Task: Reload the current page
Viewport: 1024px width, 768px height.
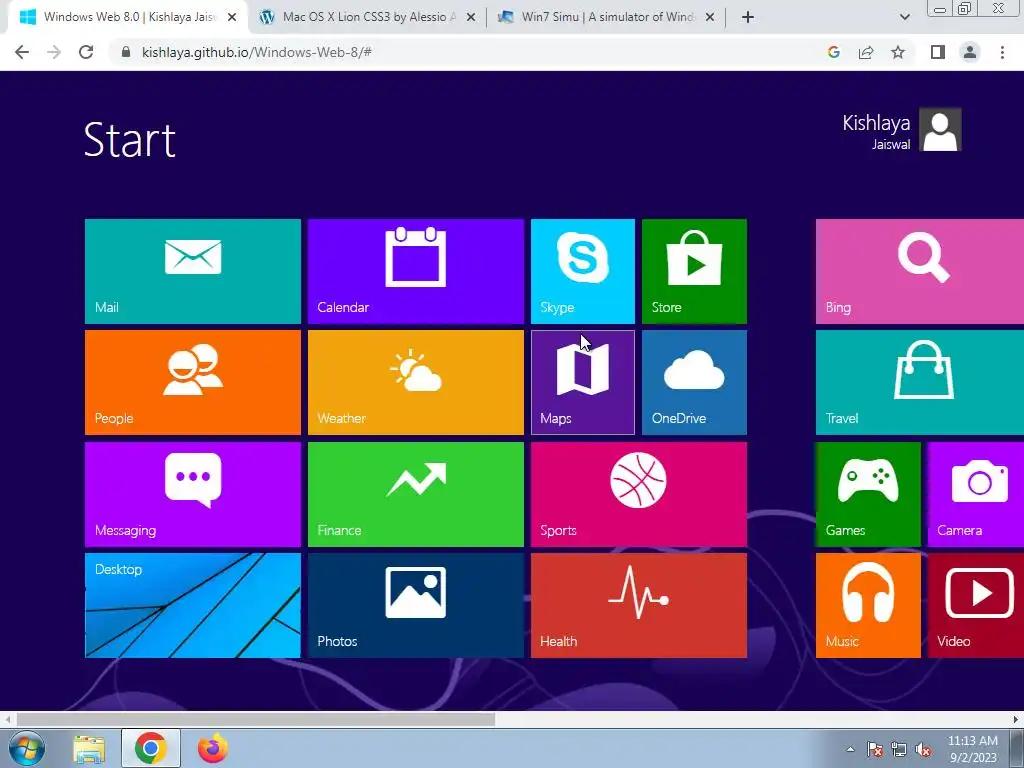Action: (x=86, y=52)
